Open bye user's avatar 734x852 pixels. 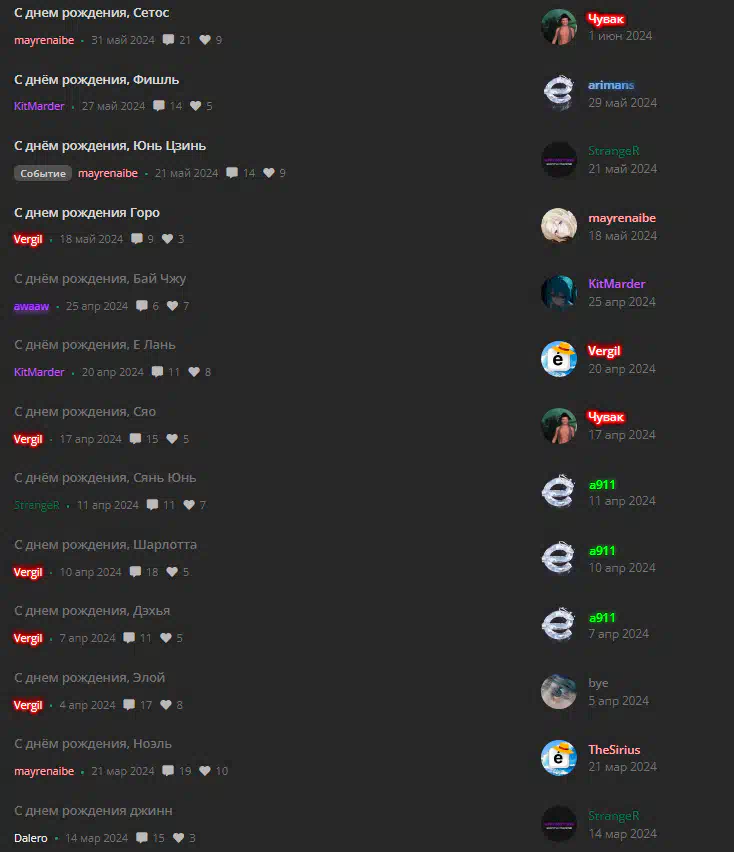click(x=559, y=691)
